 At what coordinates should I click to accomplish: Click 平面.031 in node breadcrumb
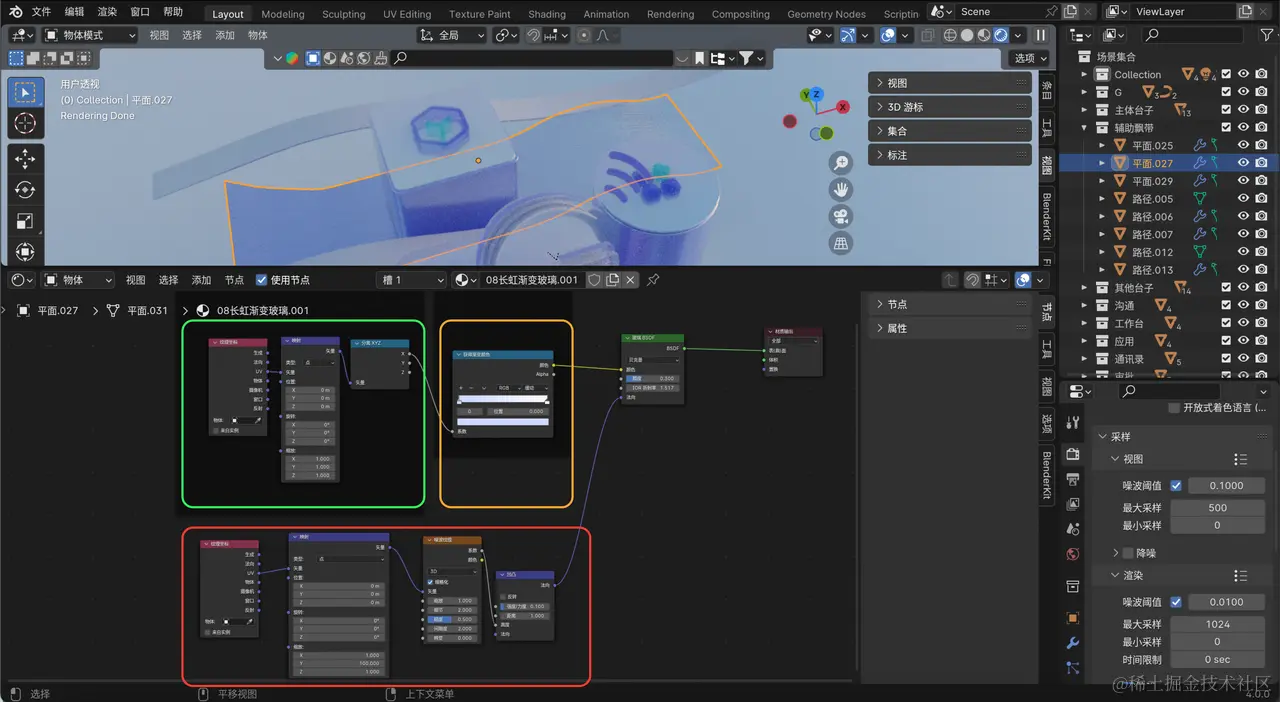147,310
